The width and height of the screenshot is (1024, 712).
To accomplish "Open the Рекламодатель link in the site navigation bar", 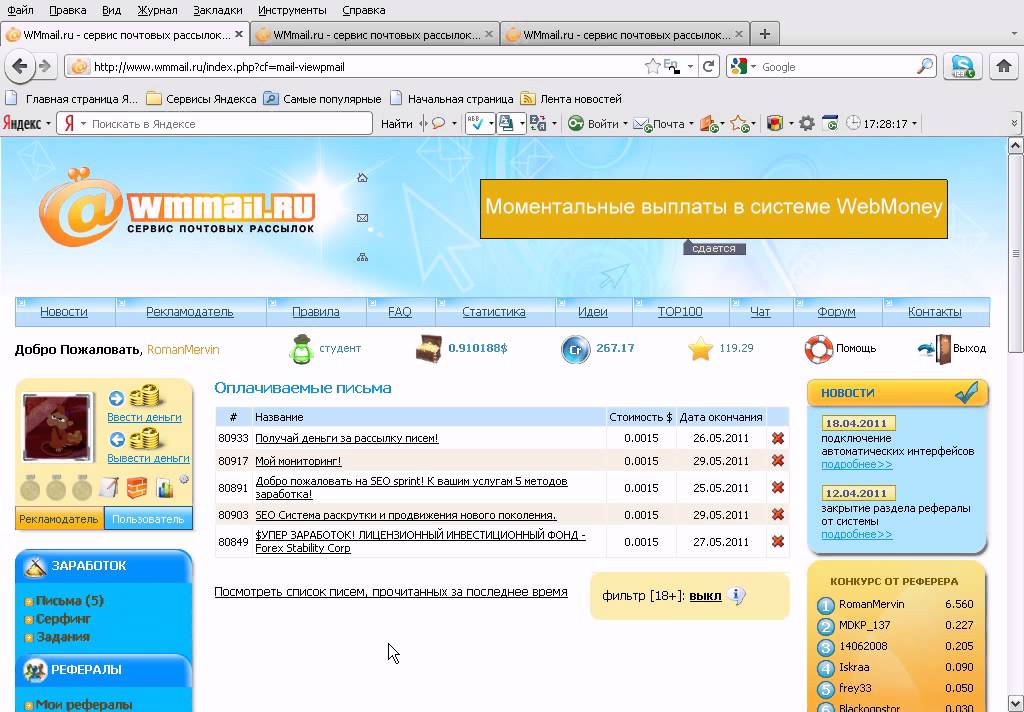I will 189,312.
